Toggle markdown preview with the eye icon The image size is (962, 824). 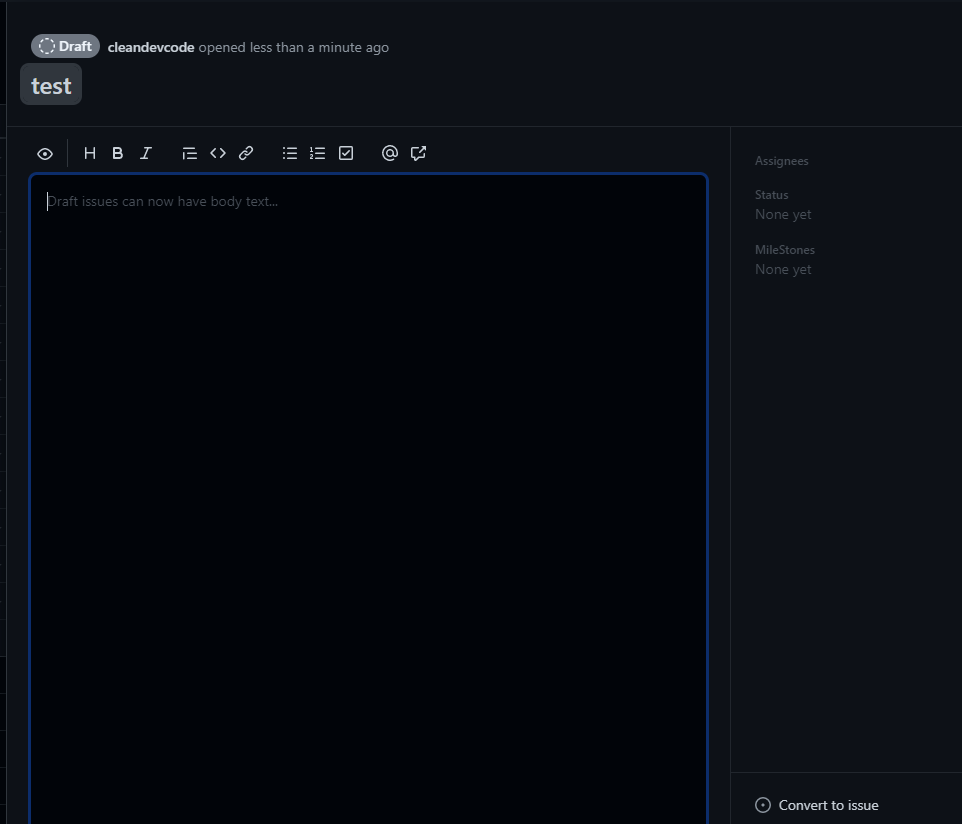pyautogui.click(x=45, y=153)
